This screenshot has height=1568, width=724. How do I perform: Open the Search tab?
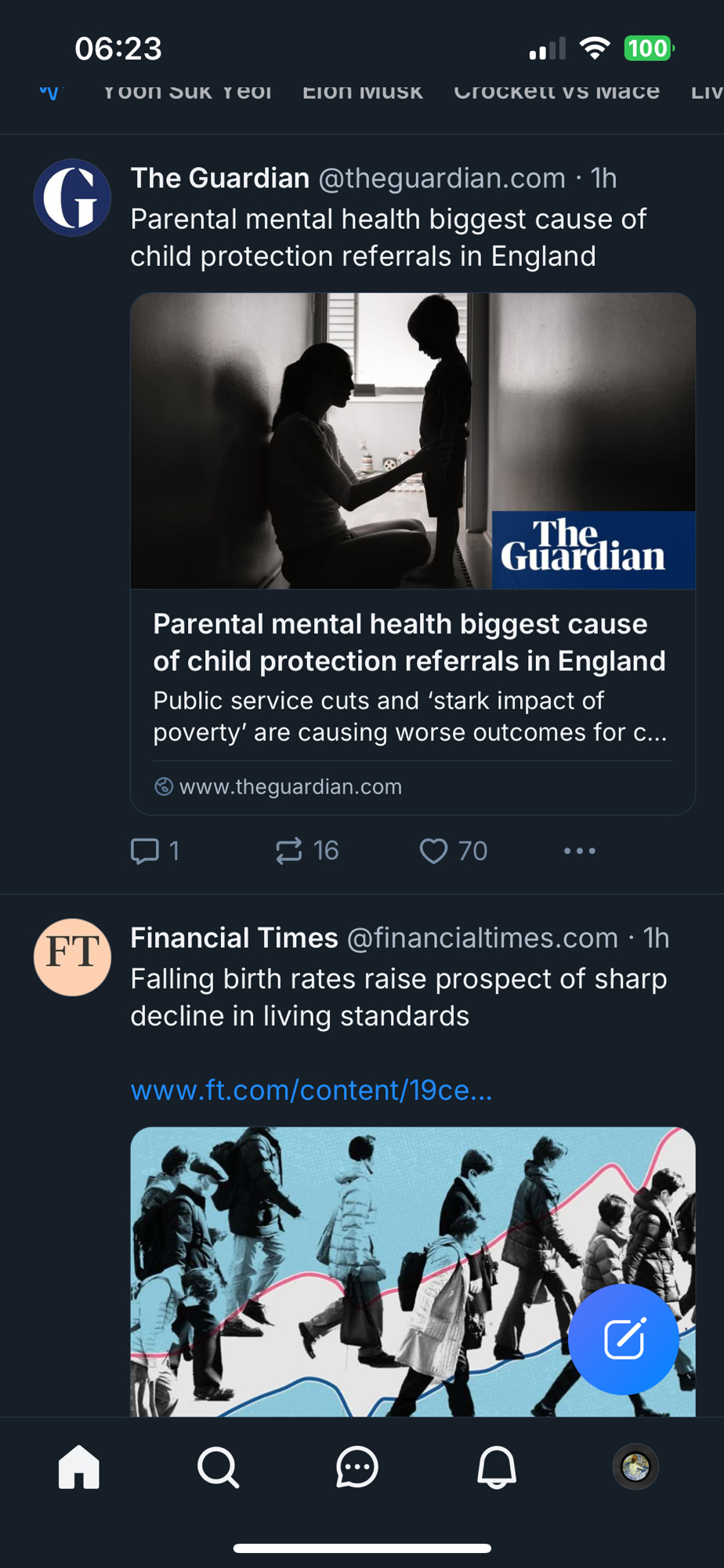(x=218, y=1467)
